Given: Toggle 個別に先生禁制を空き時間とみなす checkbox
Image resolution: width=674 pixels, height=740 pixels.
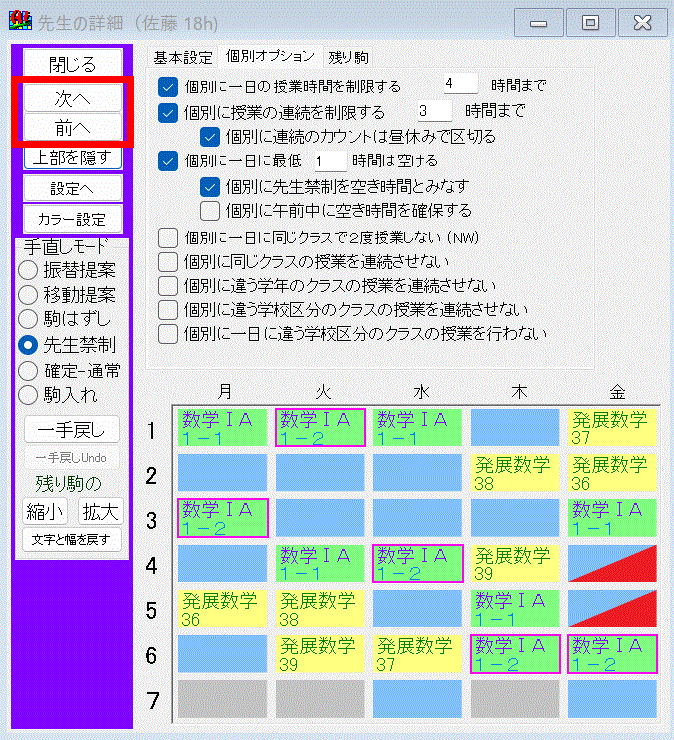Looking at the screenshot, I should click(x=210, y=187).
